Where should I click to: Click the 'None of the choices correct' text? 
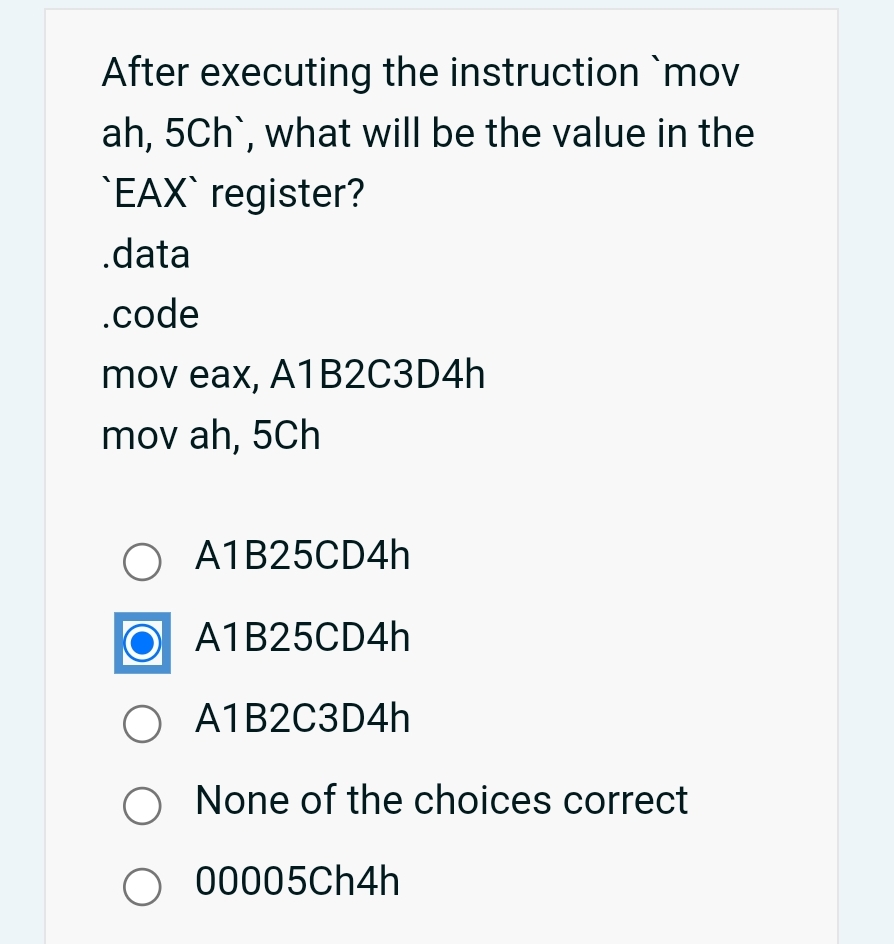coord(441,801)
